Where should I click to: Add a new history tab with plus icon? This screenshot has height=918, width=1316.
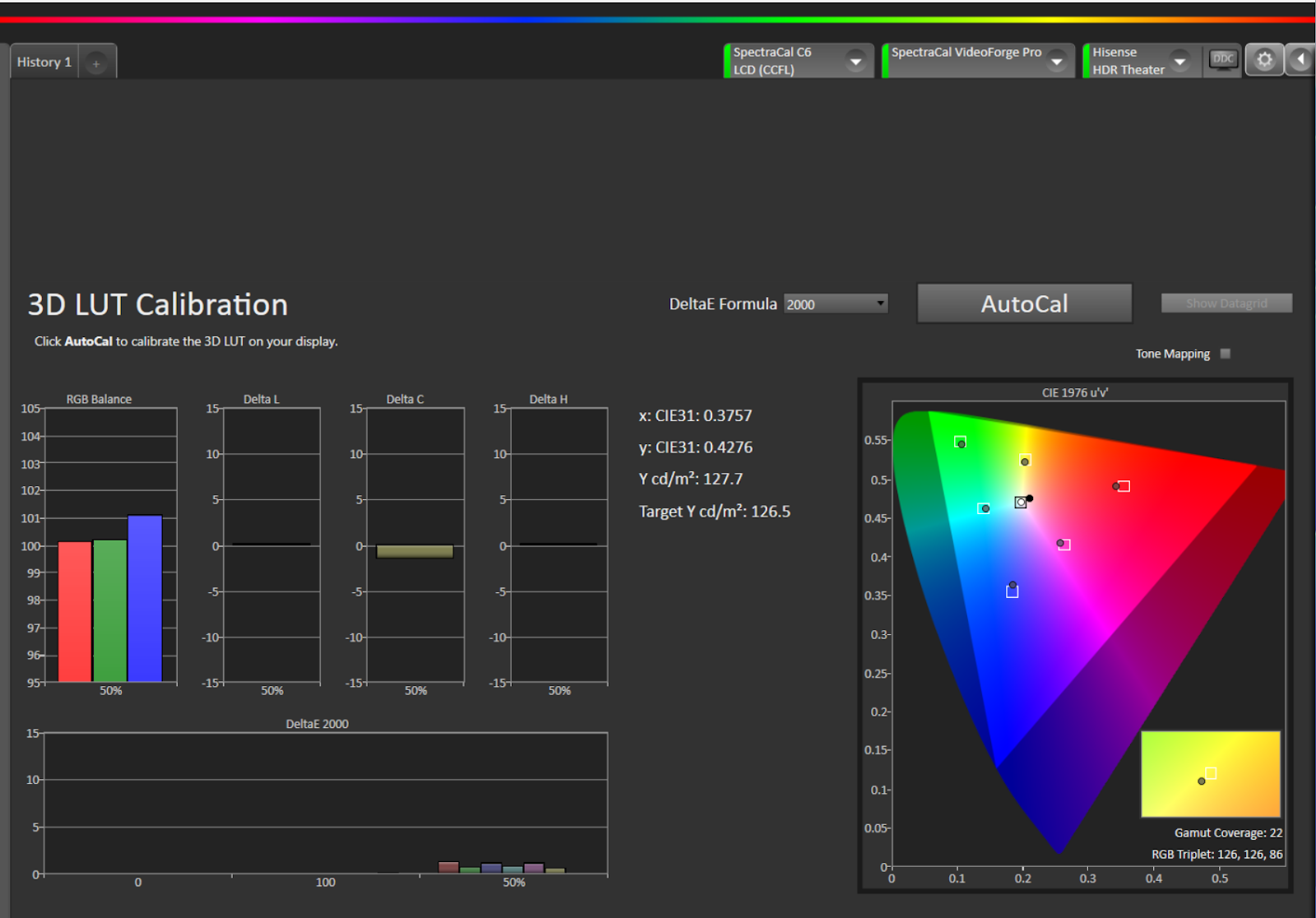(x=96, y=63)
